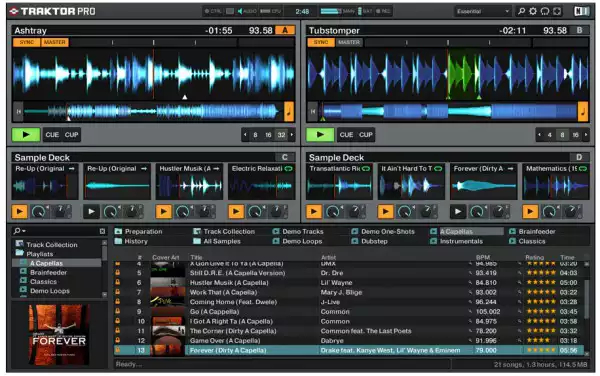The width and height of the screenshot is (600, 376).
Task: Toggle fullscreen mode icon in header
Action: pyautogui.click(x=557, y=11)
